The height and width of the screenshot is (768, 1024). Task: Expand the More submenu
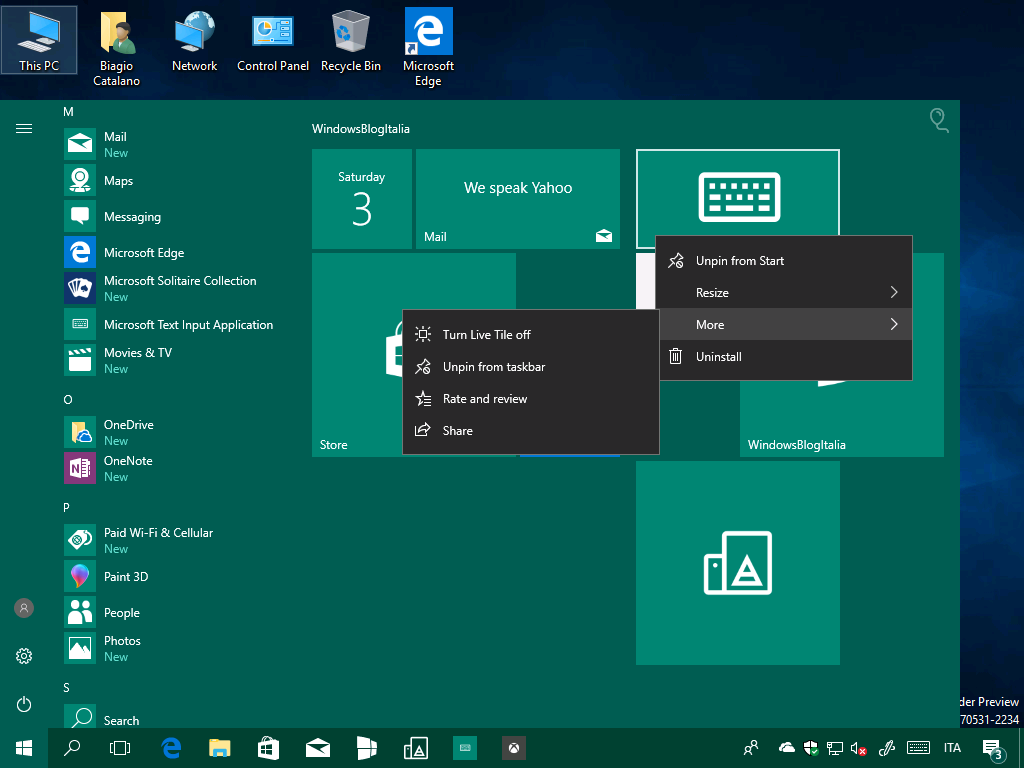(x=784, y=325)
